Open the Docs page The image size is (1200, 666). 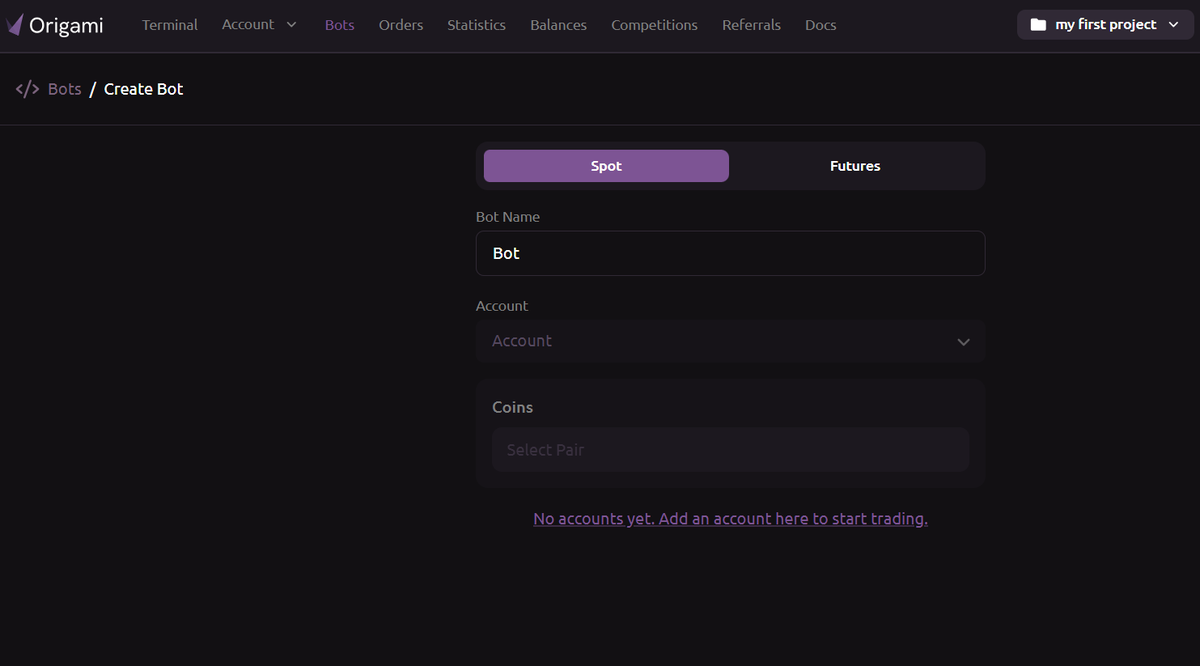click(820, 25)
